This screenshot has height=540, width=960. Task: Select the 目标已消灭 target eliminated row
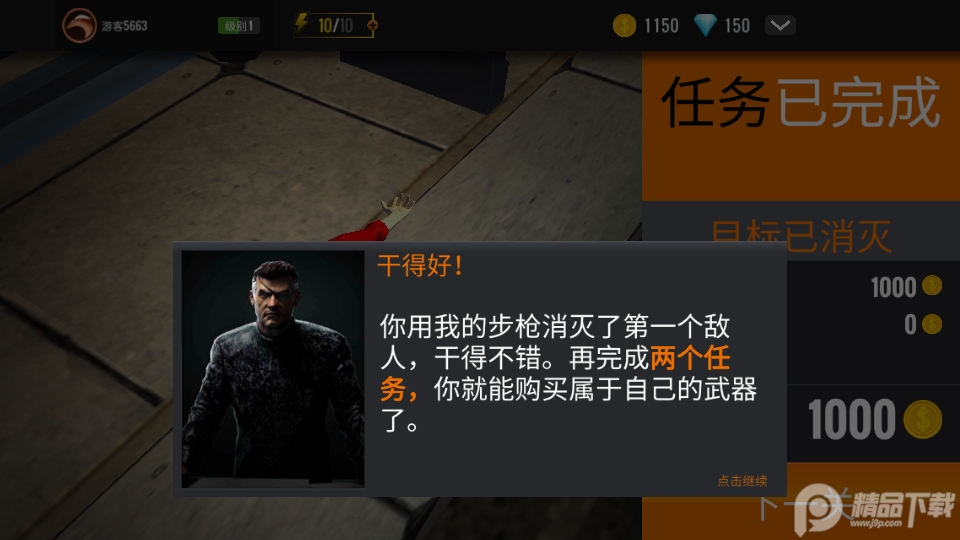[x=801, y=236]
